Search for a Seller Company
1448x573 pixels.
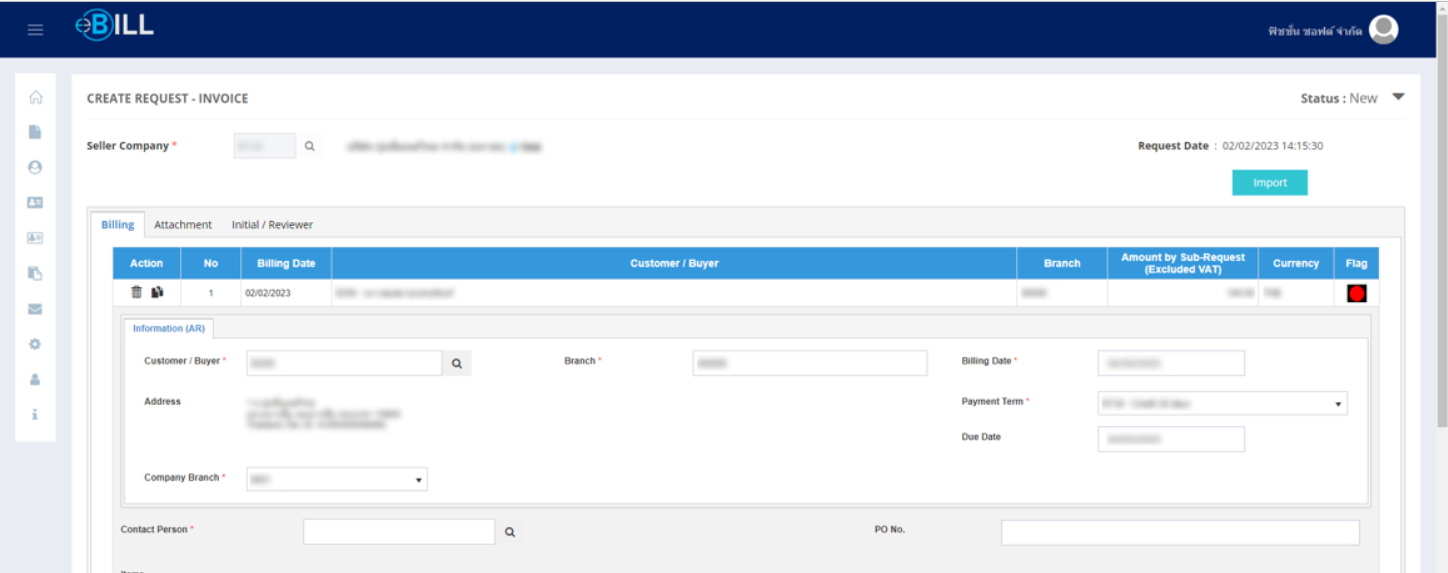tap(310, 146)
